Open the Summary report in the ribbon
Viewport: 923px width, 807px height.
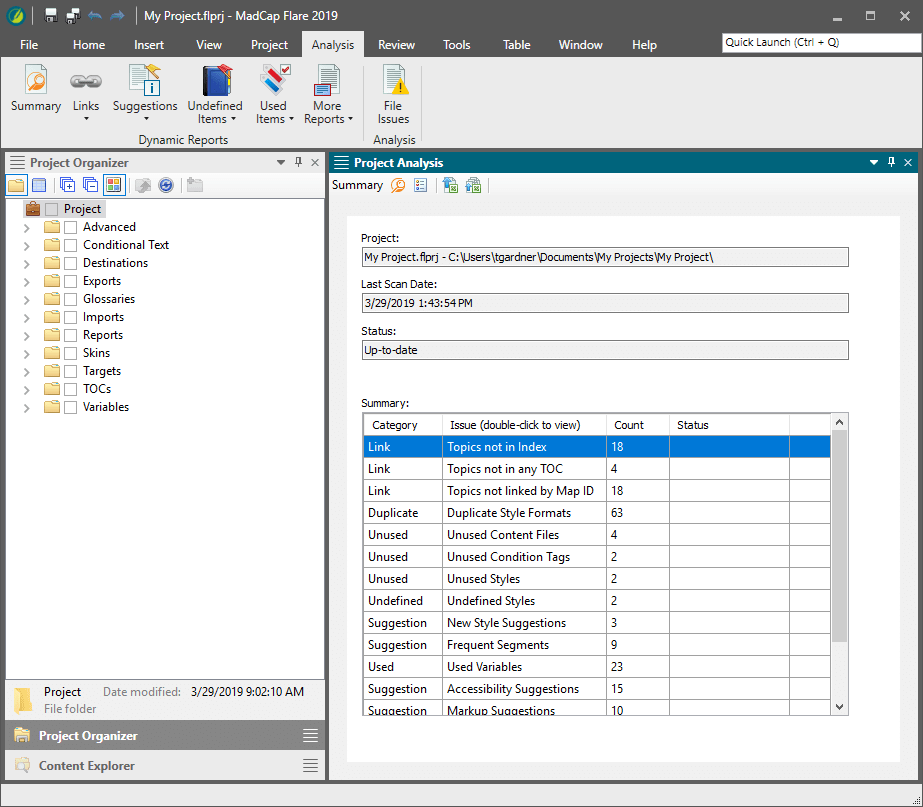pyautogui.click(x=35, y=88)
